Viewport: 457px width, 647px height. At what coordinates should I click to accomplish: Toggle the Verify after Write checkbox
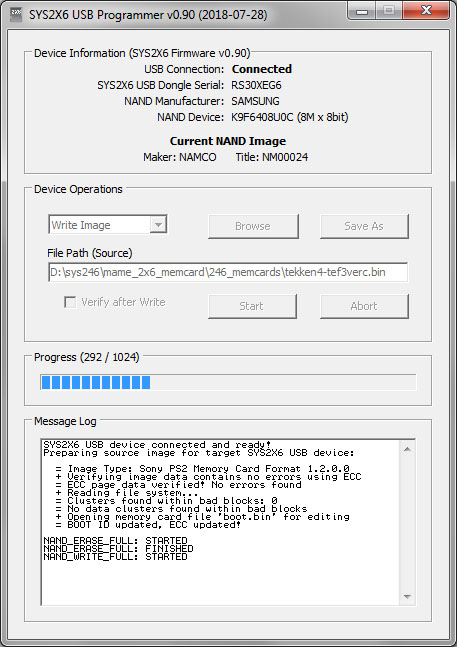(x=70, y=302)
